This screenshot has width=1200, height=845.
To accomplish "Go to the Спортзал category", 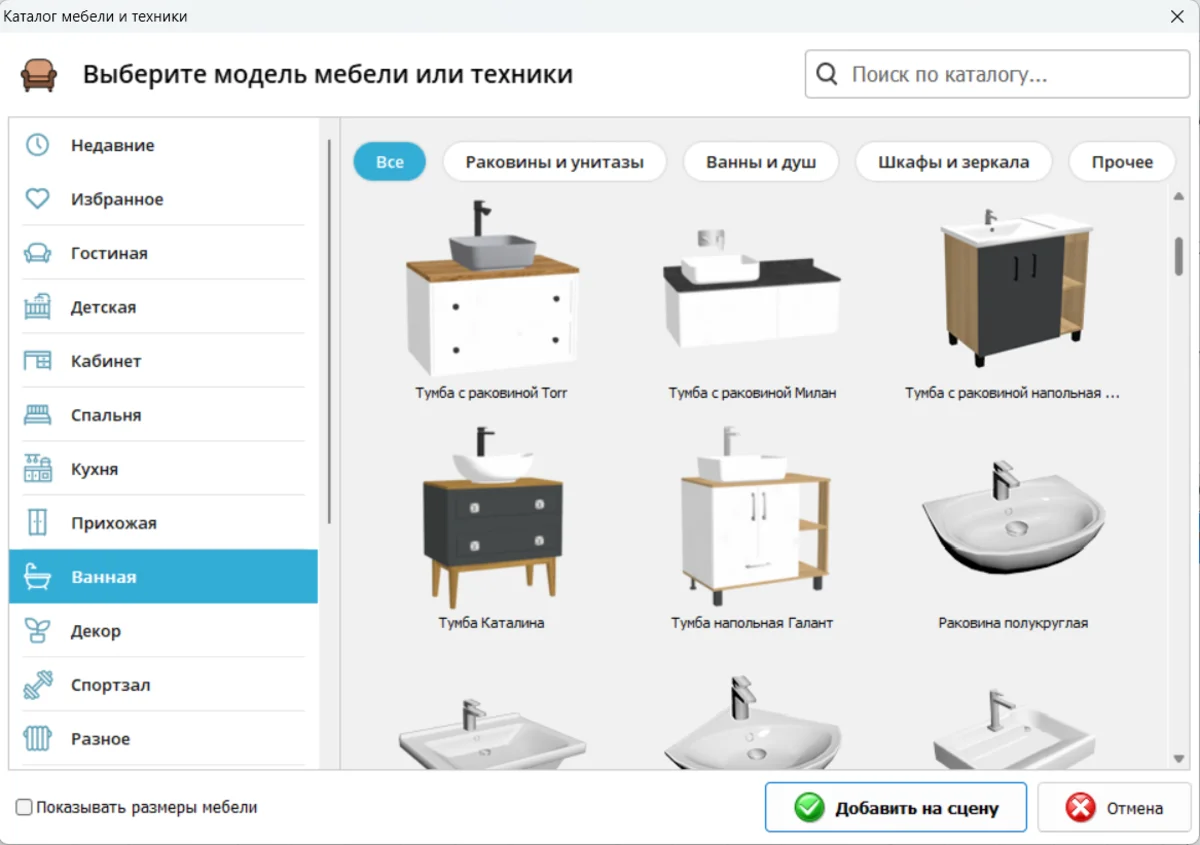I will [163, 685].
